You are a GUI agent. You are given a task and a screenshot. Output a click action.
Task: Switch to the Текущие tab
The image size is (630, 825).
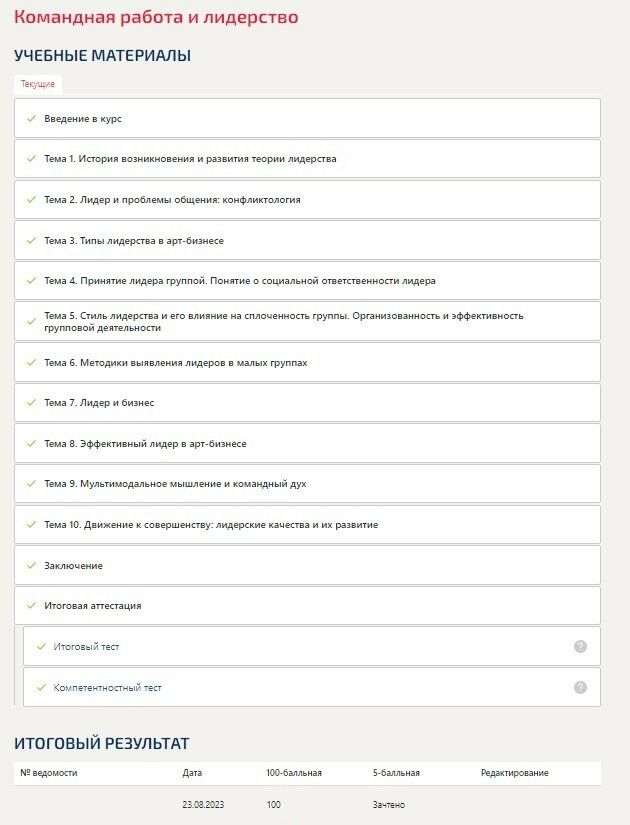(x=38, y=84)
